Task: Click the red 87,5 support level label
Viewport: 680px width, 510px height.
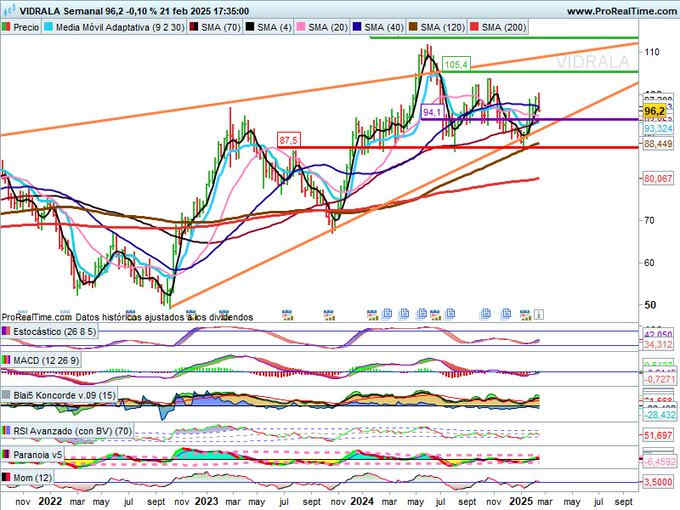Action: coord(288,141)
